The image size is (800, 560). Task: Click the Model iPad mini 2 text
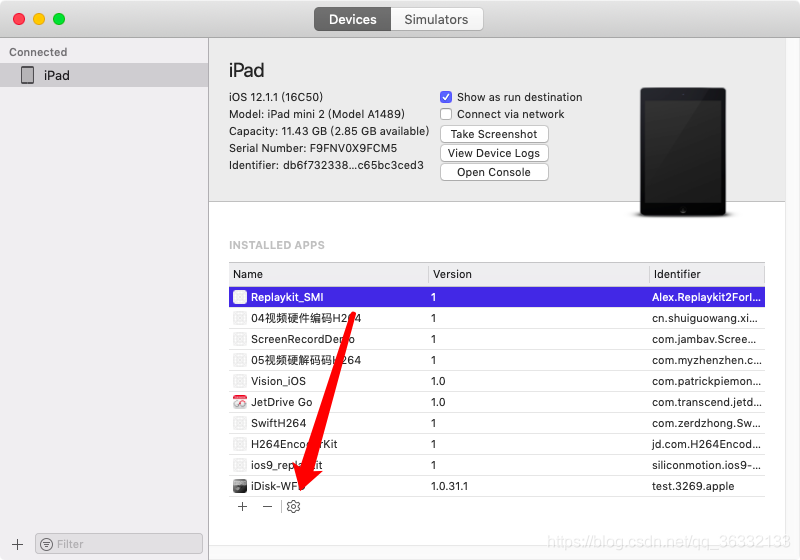[x=317, y=114]
